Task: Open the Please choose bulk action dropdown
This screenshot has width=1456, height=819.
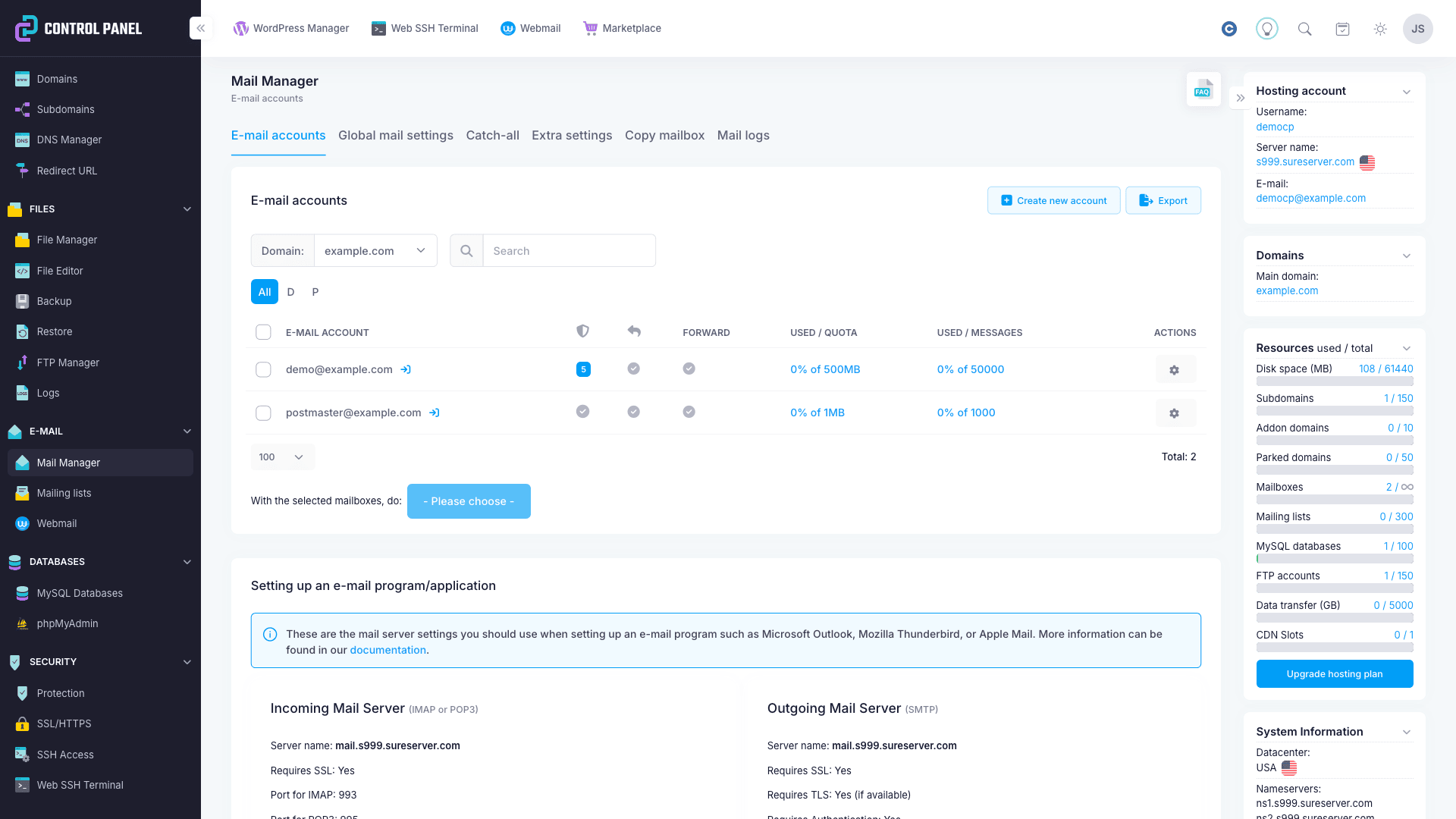Action: [x=469, y=501]
